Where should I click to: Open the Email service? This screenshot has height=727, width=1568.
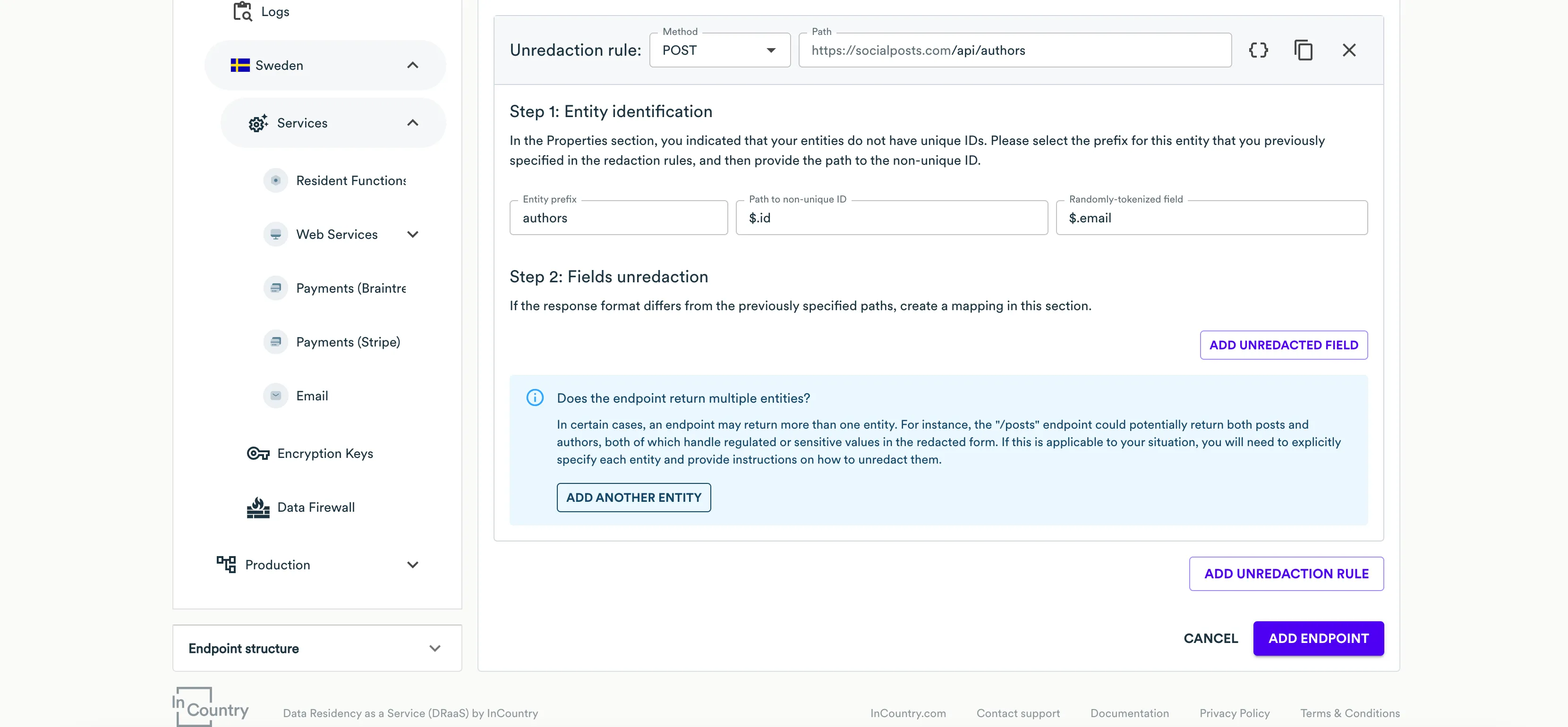pyautogui.click(x=312, y=395)
